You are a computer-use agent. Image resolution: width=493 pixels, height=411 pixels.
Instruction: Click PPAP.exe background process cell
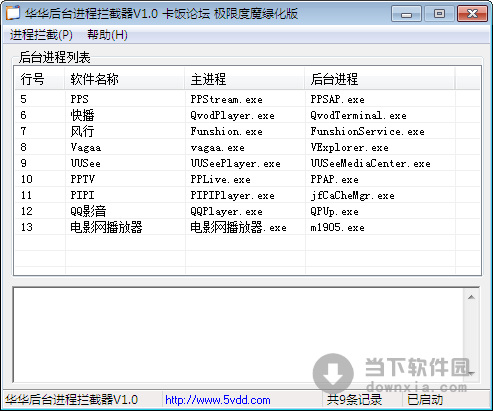(x=334, y=179)
